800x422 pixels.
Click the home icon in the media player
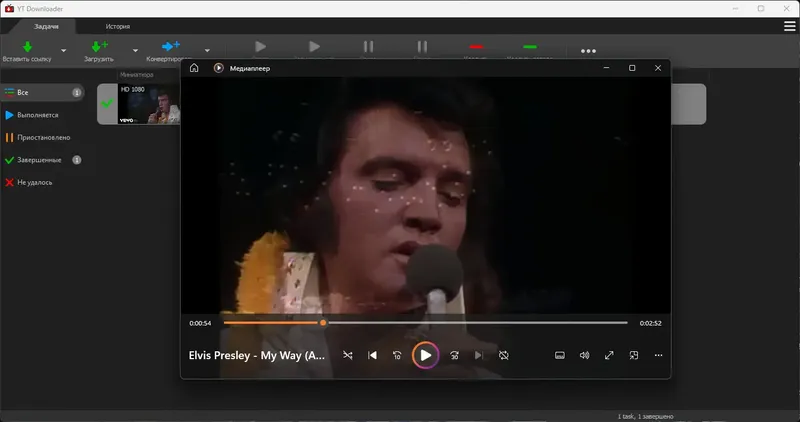coord(194,68)
